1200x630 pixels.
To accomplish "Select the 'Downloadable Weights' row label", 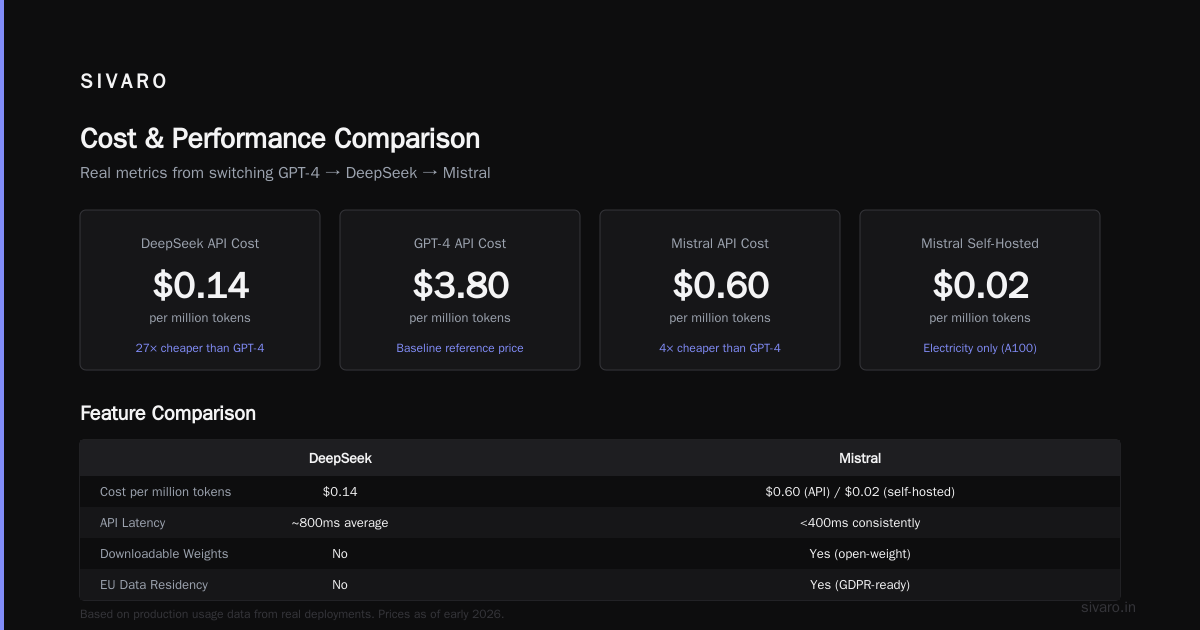I will [x=164, y=554].
